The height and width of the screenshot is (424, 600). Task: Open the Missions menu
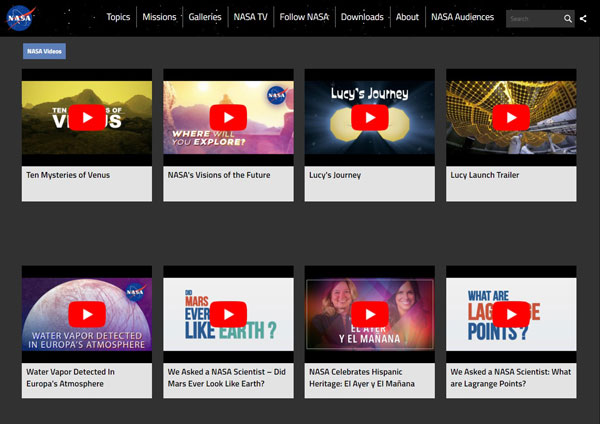[159, 17]
